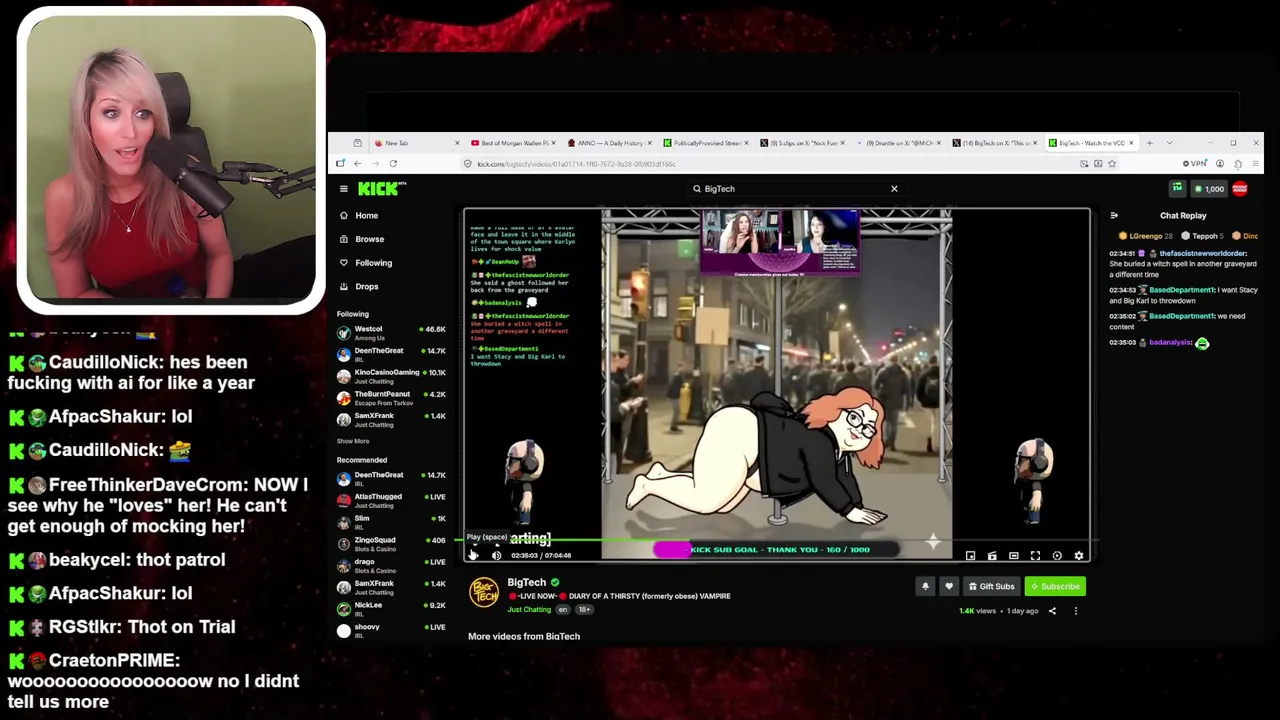The image size is (1280, 720).
Task: Open Slim recommended channel
Action: [x=391, y=522]
